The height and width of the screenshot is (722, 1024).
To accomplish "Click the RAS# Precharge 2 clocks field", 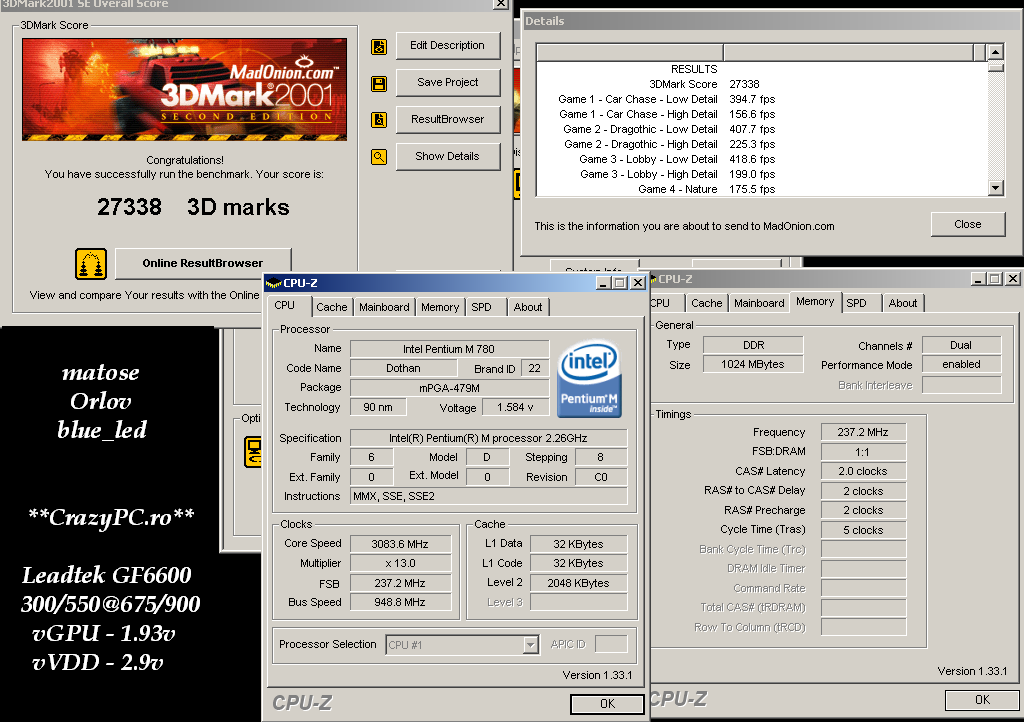I will point(863,510).
